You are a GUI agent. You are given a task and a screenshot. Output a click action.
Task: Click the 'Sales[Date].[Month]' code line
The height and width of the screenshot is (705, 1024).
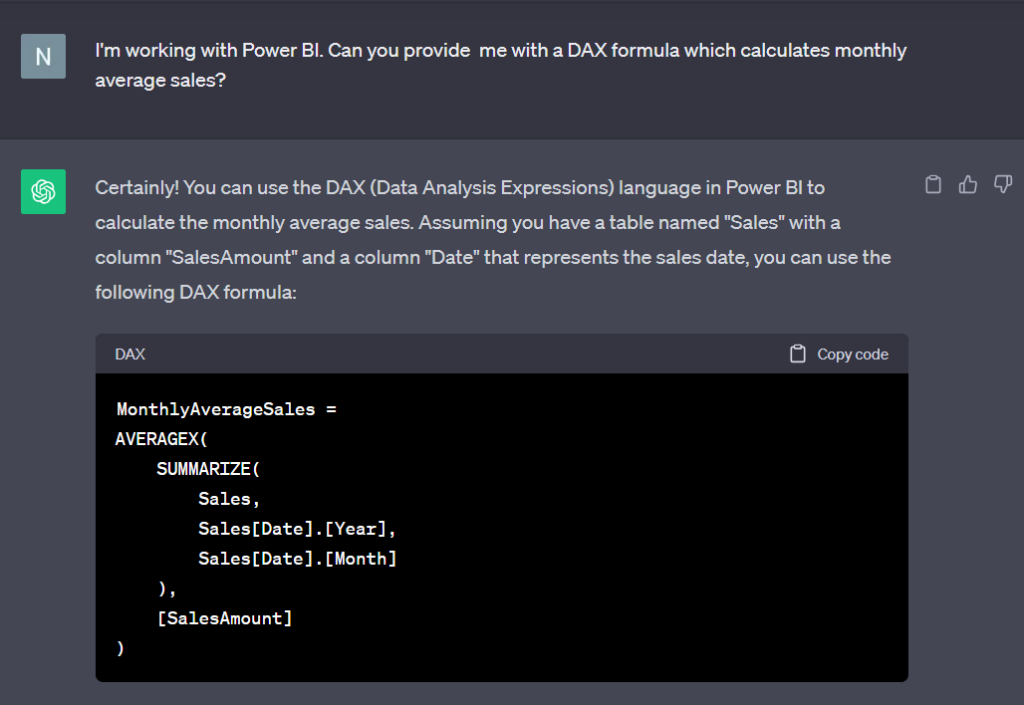pos(297,559)
